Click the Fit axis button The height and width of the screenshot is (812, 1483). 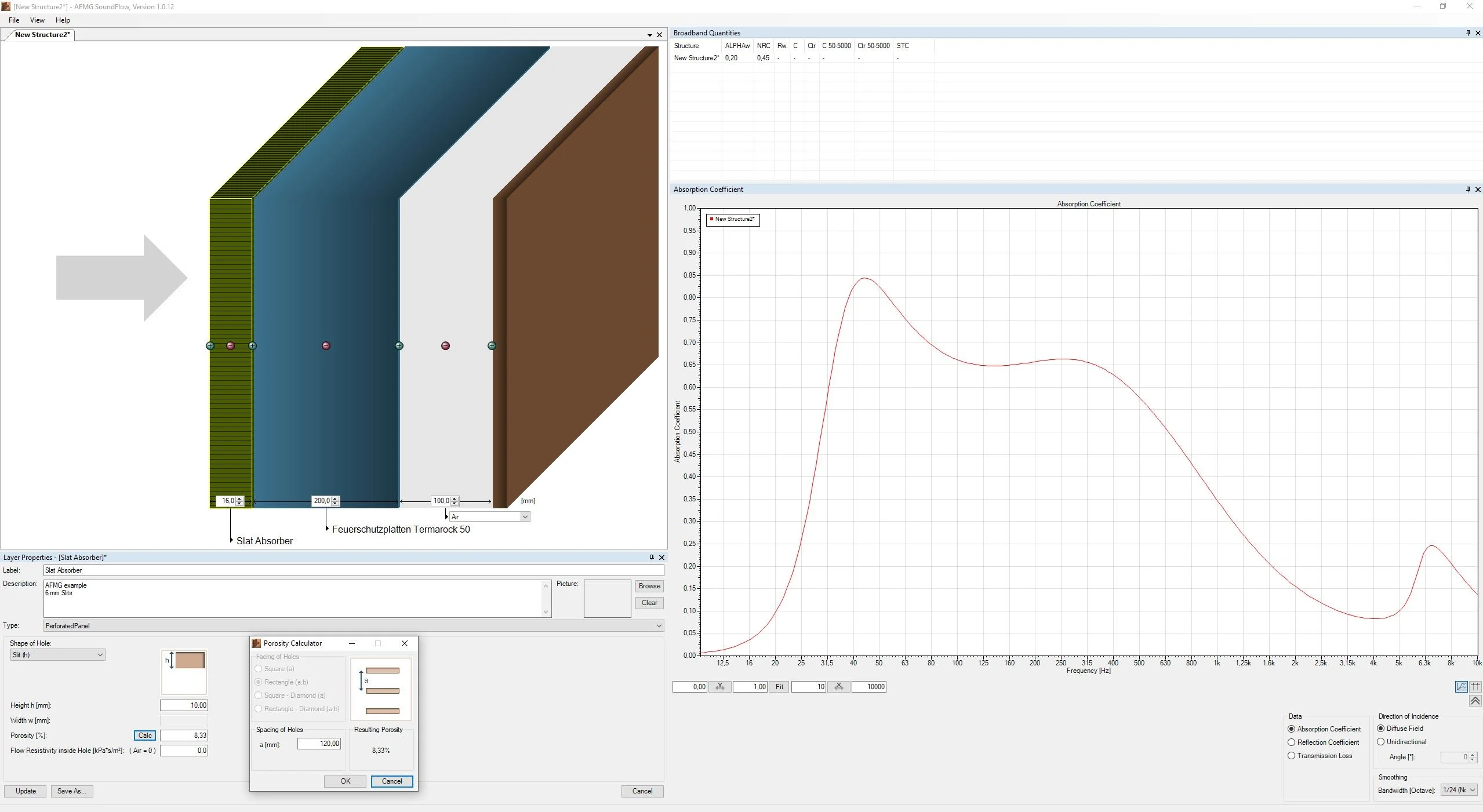pos(779,687)
